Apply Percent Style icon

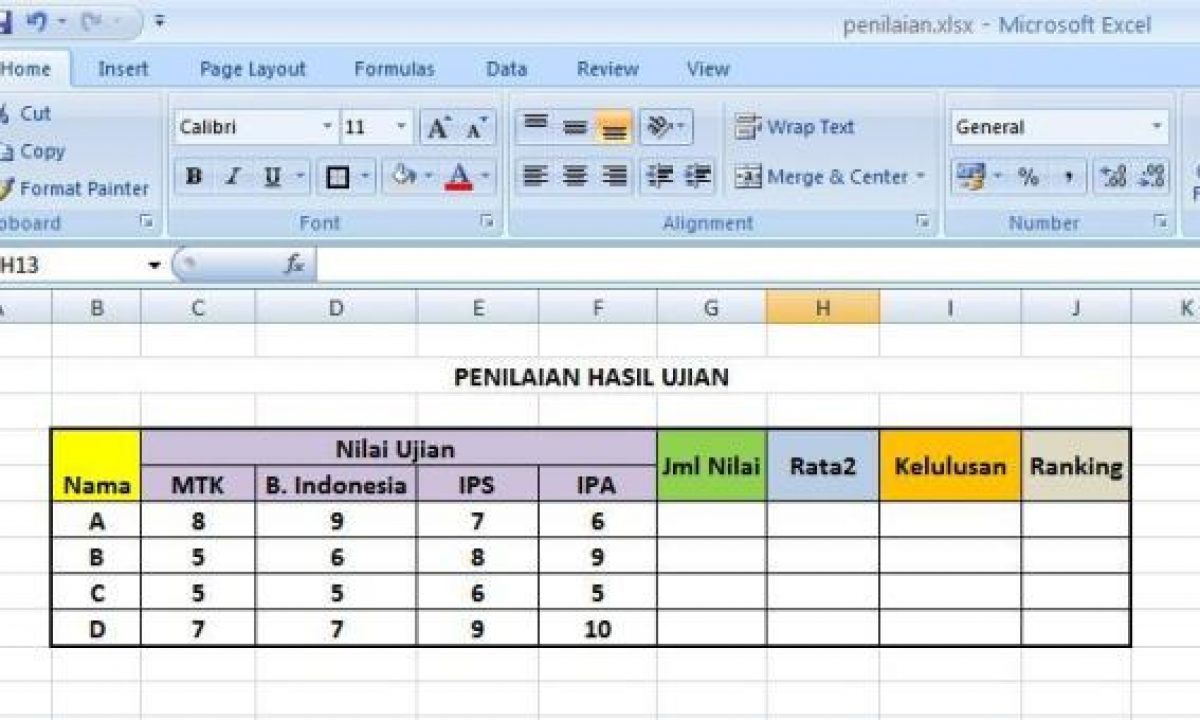1028,177
